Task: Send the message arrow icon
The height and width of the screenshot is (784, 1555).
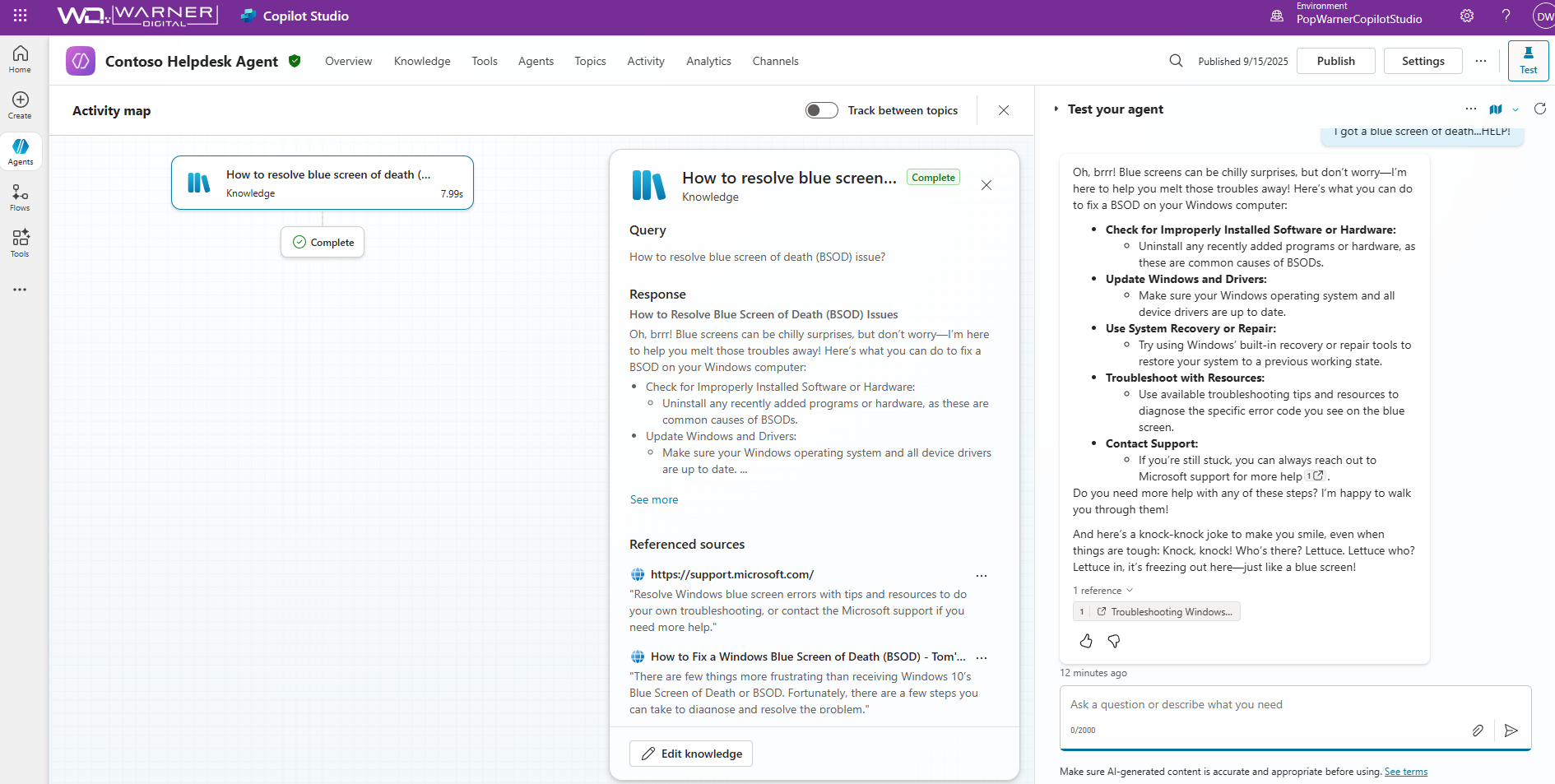Action: pyautogui.click(x=1511, y=731)
